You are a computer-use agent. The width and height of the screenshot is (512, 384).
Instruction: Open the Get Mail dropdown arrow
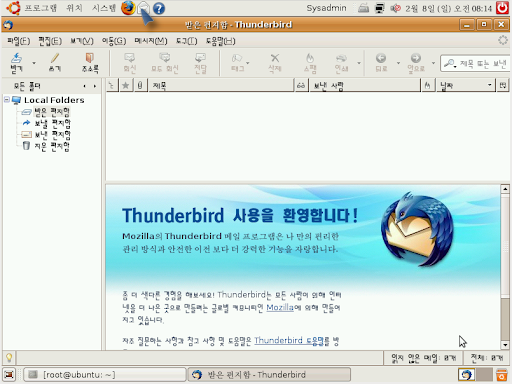click(34, 63)
